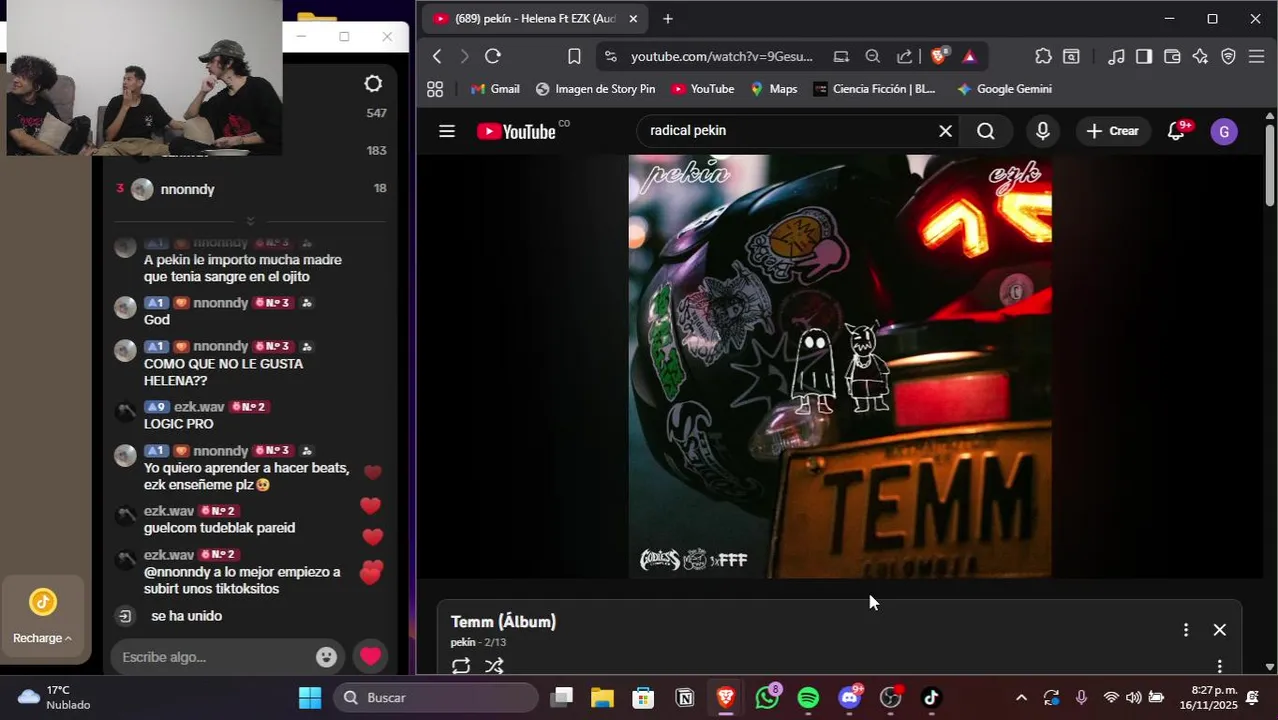Open the clock and date panel
Screen dimensions: 1278x720
[1208, 697]
